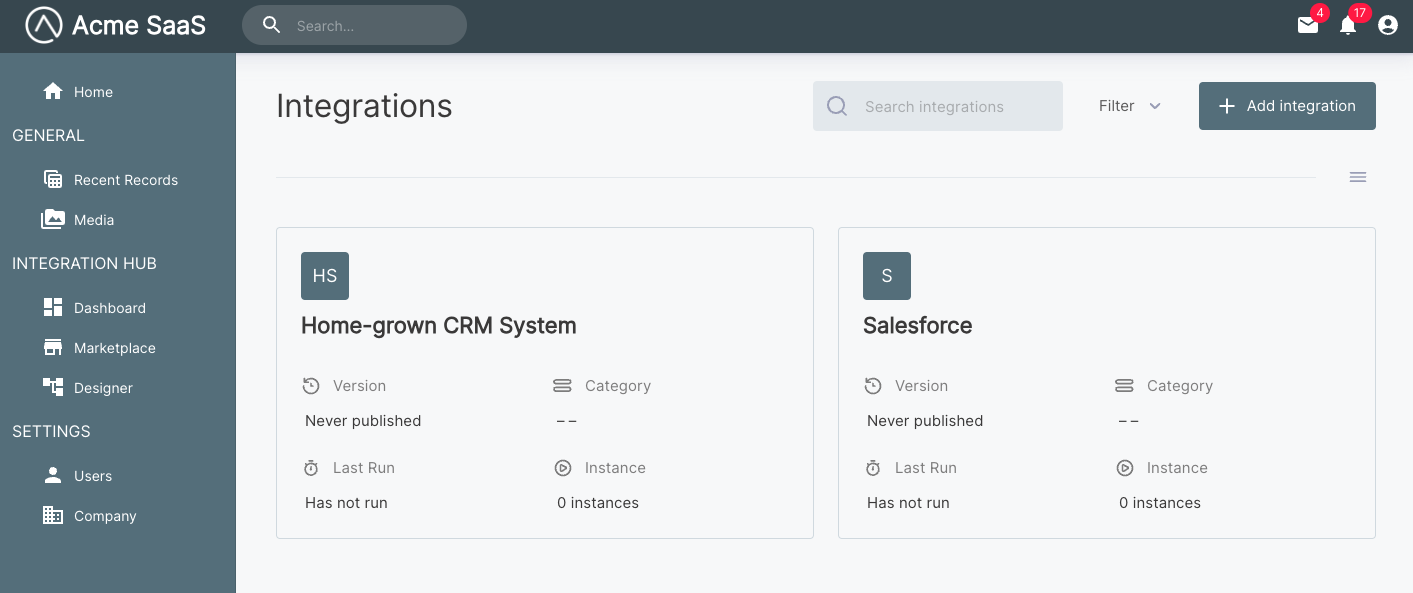This screenshot has height=593, width=1413.
Task: Select the Users settings entry
Action: click(93, 475)
